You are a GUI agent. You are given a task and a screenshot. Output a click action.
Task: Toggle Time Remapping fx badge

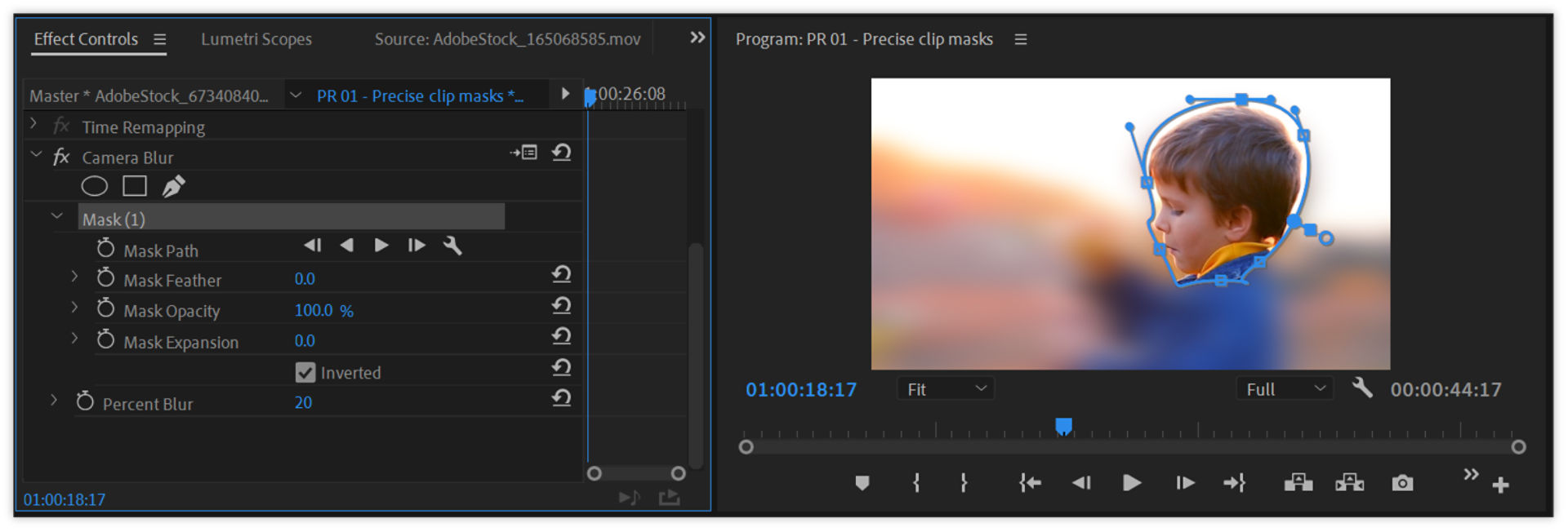[x=61, y=126]
